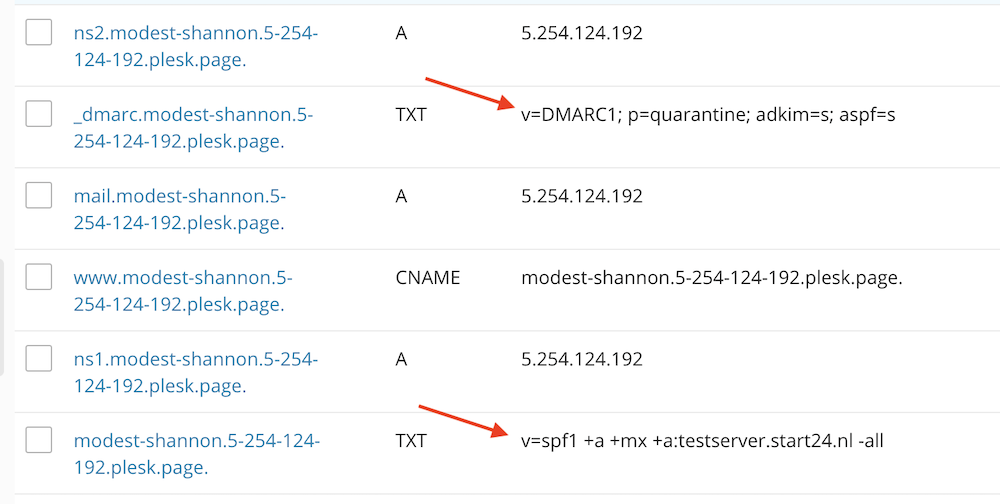Edit the www.modest-shannon record link
The image size is (1000, 504).
(x=183, y=290)
